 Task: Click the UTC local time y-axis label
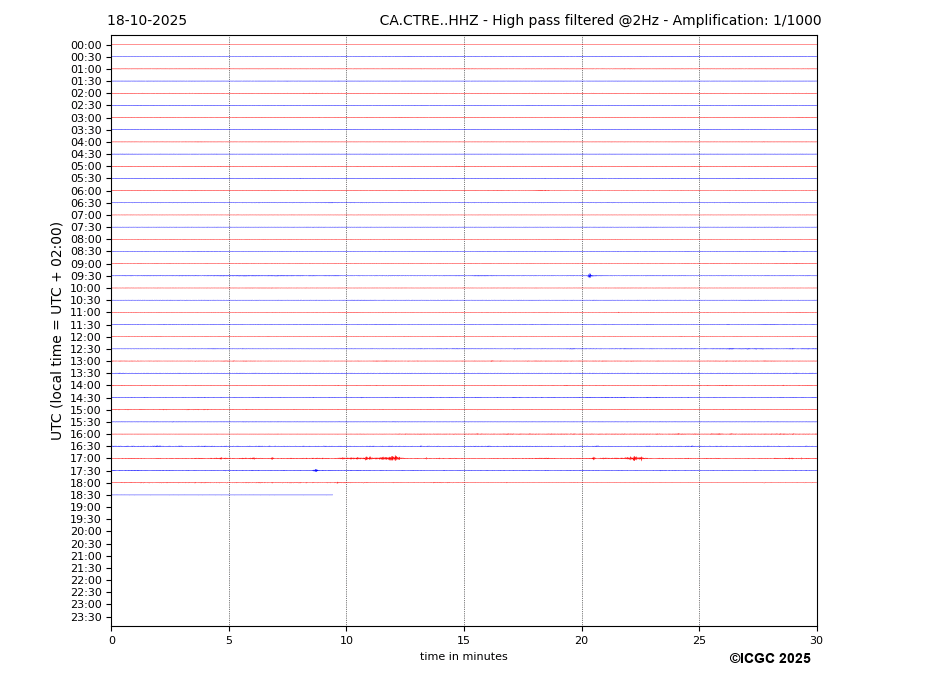[x=57, y=330]
